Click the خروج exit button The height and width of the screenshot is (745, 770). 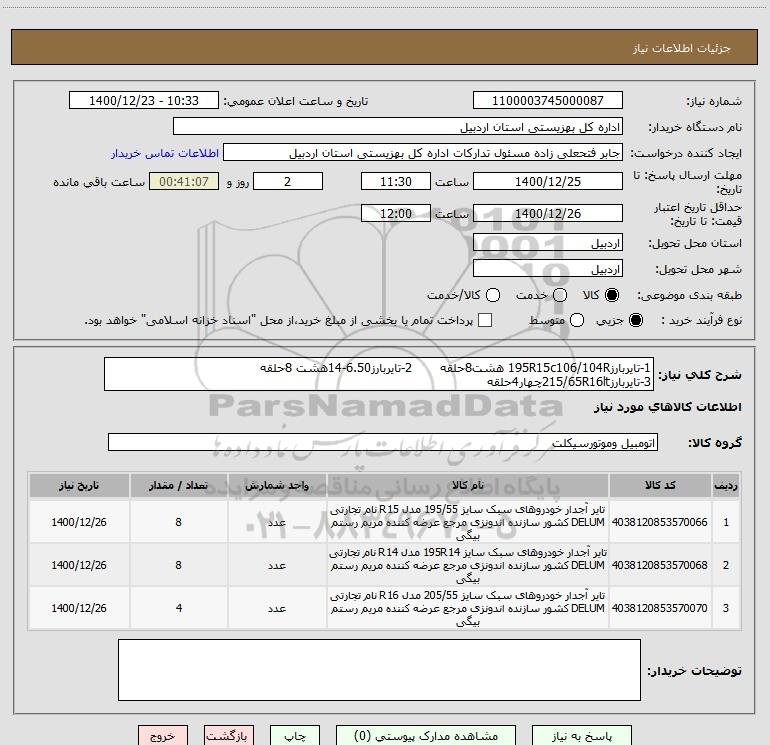(163, 736)
